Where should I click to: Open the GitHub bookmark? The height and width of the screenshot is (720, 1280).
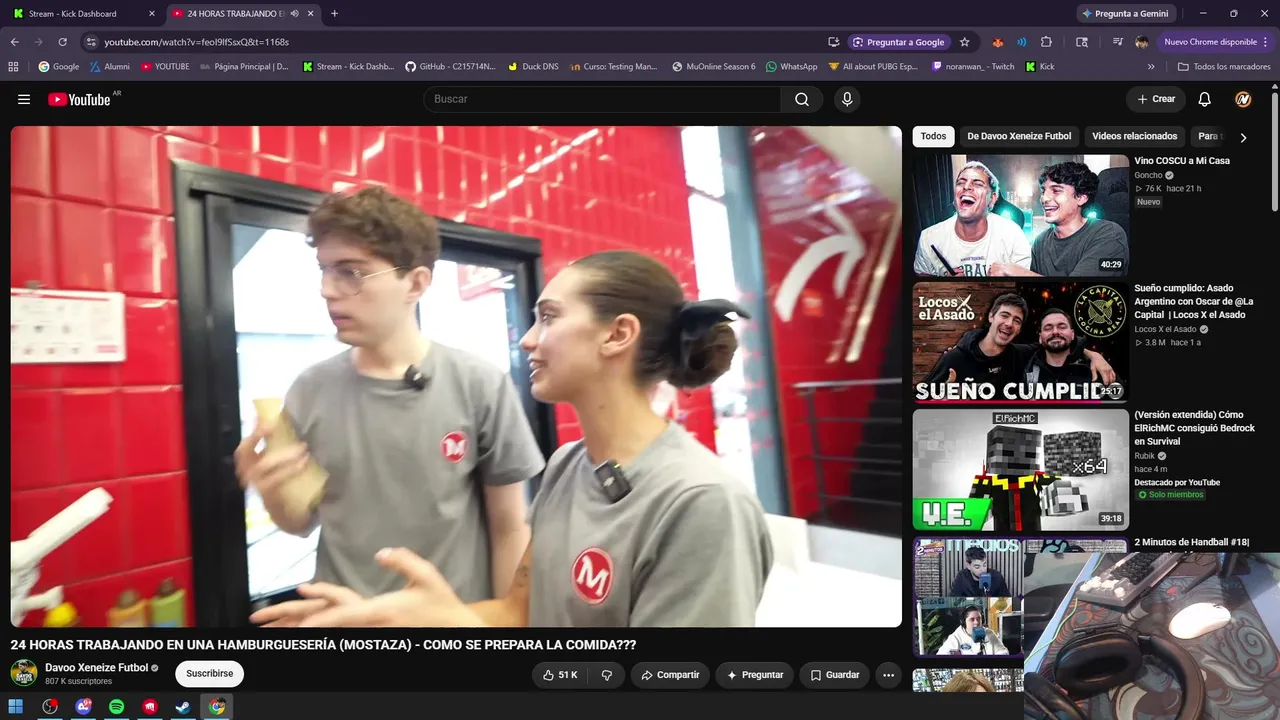pyautogui.click(x=450, y=67)
